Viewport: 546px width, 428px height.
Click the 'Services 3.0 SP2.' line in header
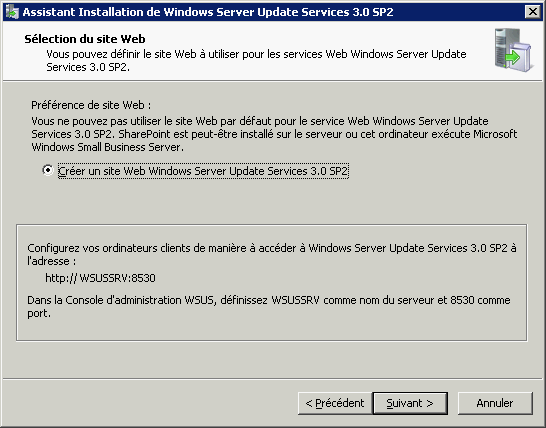click(88, 67)
